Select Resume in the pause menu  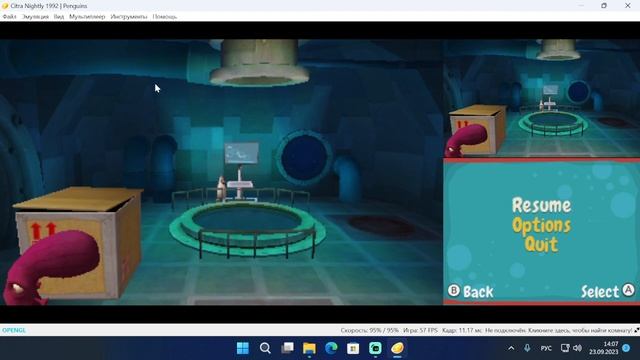tap(541, 205)
